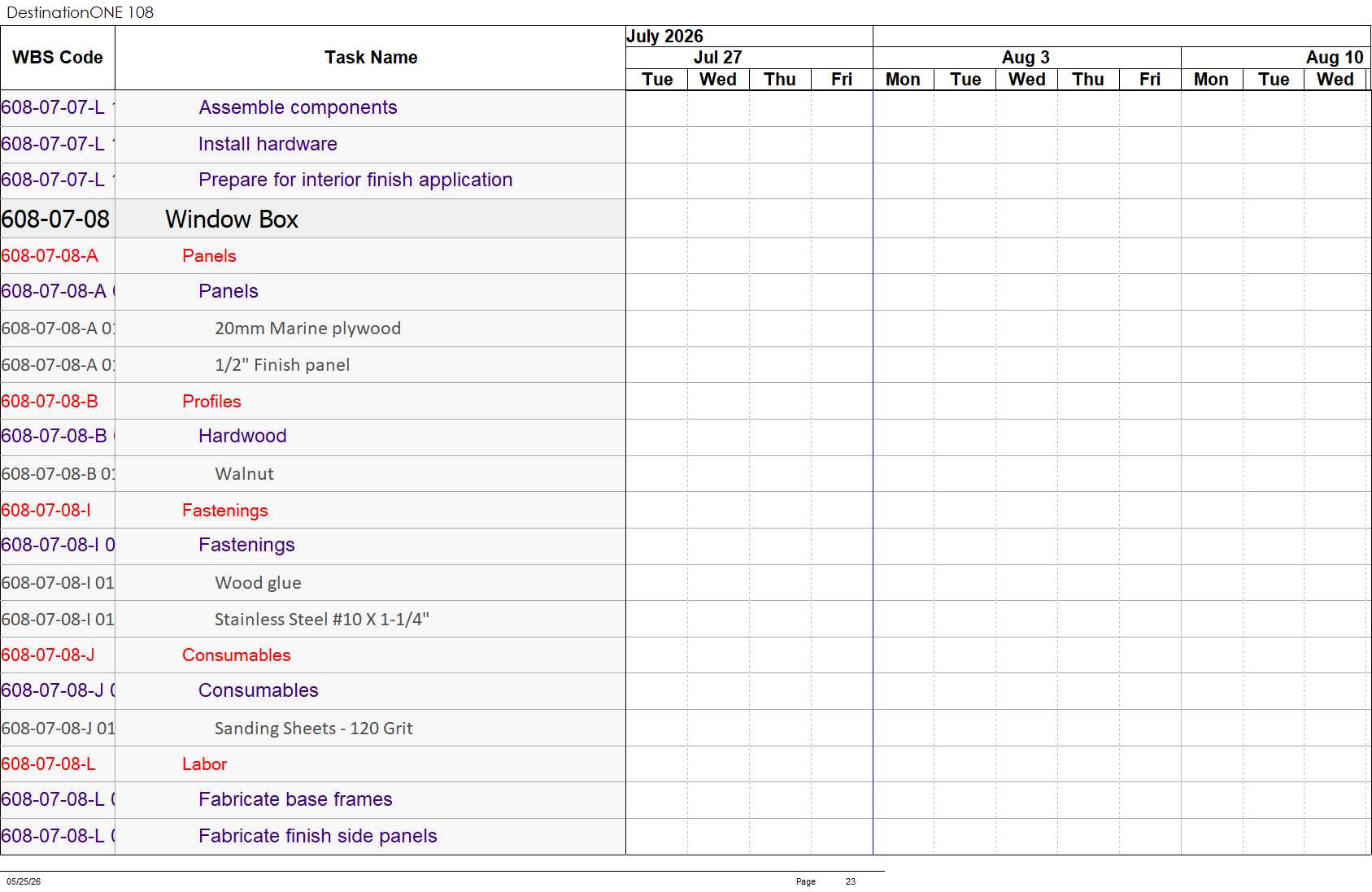The image size is (1372, 892).
Task: Click Tue under Aug 3 week
Action: [965, 80]
